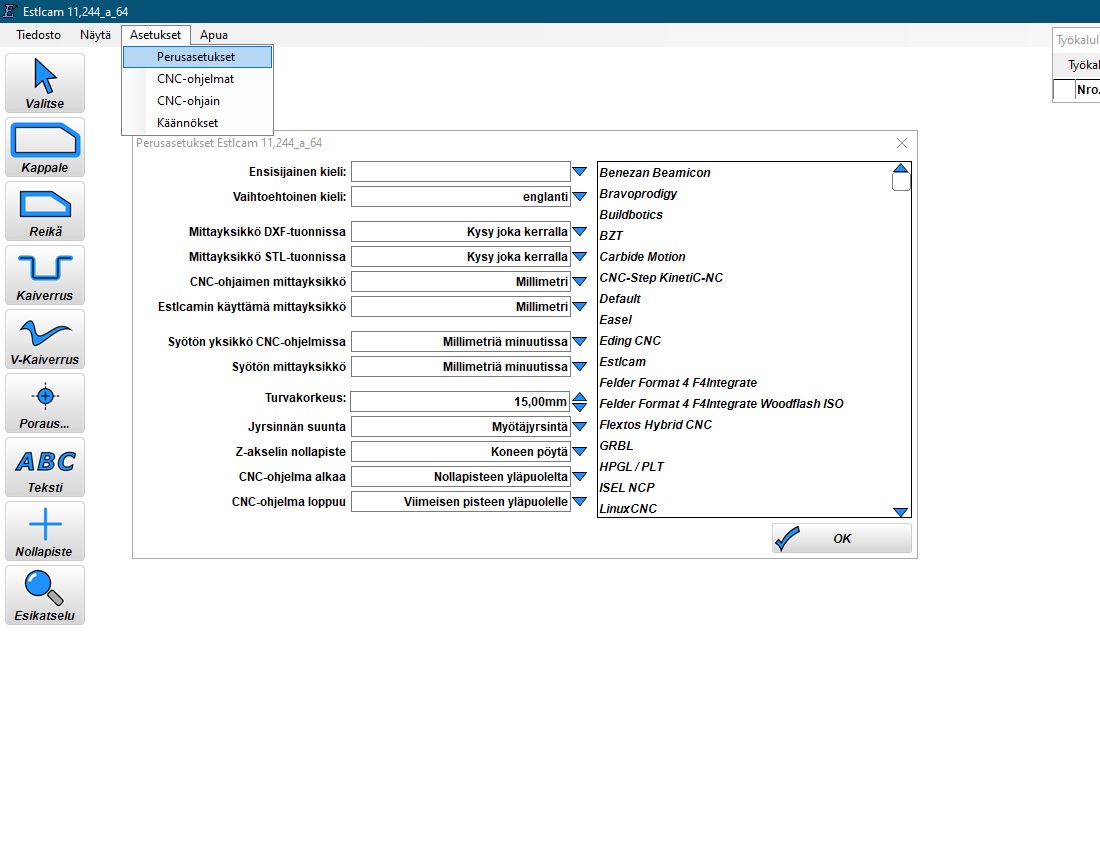1100x850 pixels.
Task: Select Benezan Beamicon in the list
Action: [655, 173]
